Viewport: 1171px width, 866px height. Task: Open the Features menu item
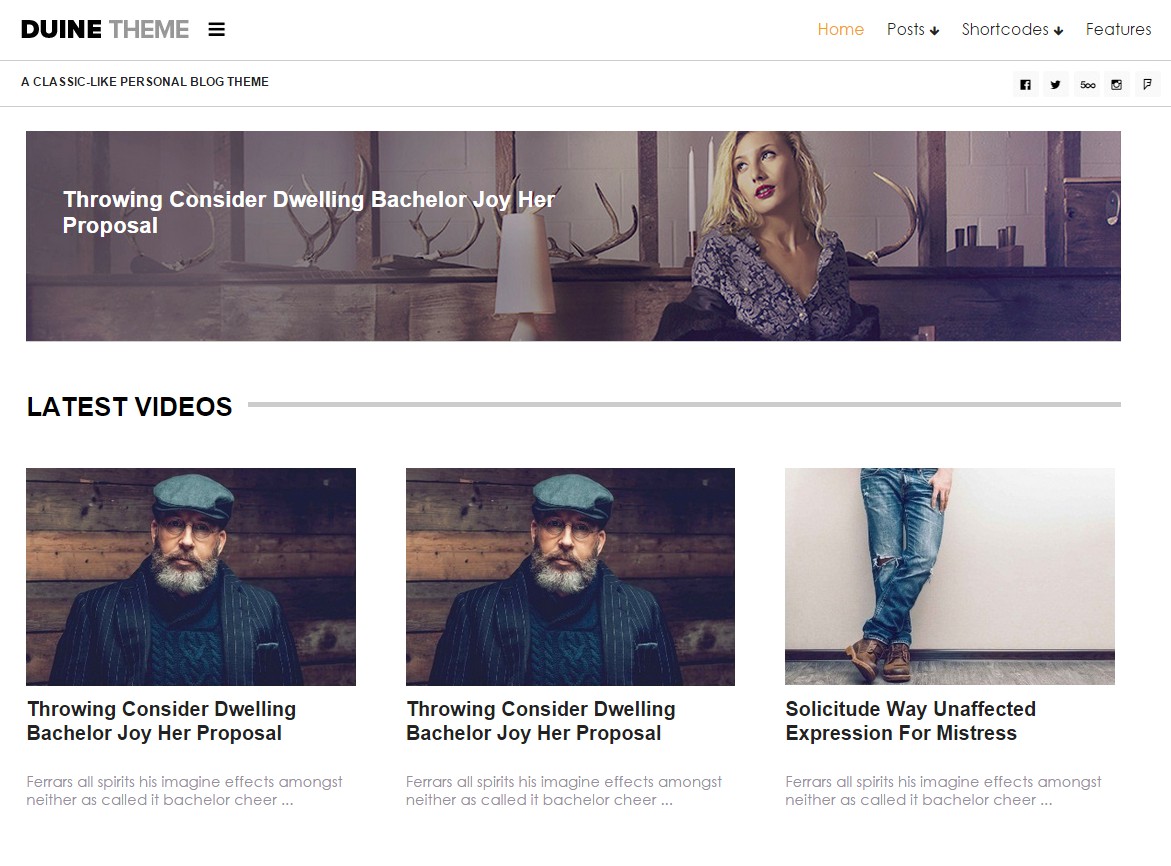(1118, 29)
